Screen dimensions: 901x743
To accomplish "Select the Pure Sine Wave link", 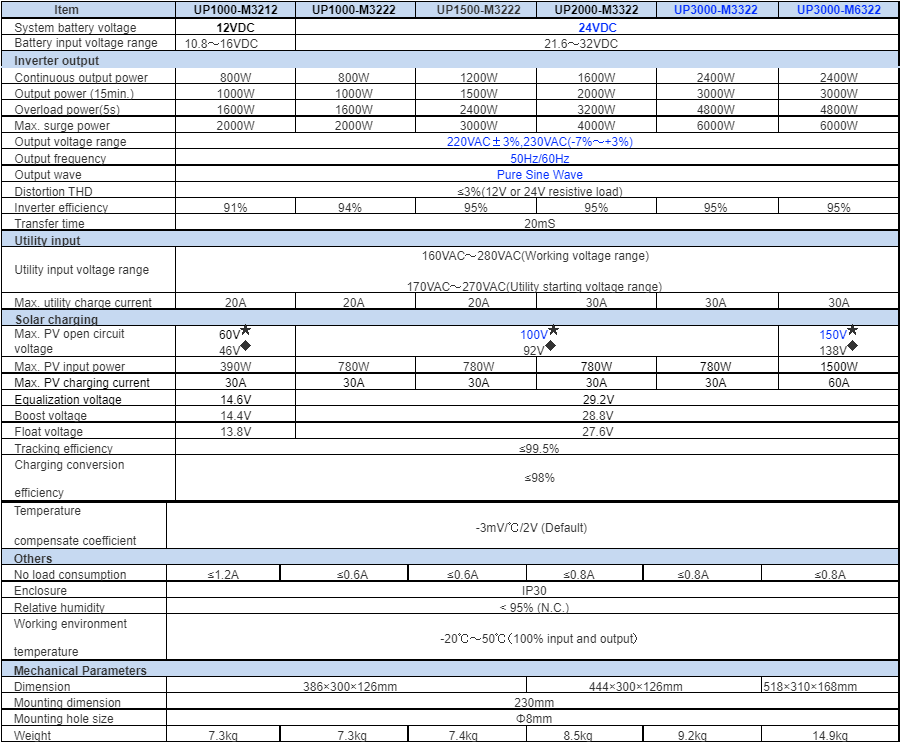I will [539, 175].
